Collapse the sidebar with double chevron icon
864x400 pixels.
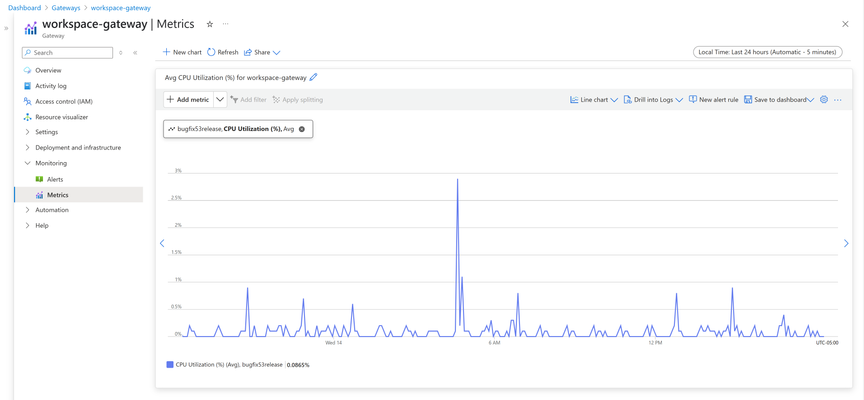135,53
